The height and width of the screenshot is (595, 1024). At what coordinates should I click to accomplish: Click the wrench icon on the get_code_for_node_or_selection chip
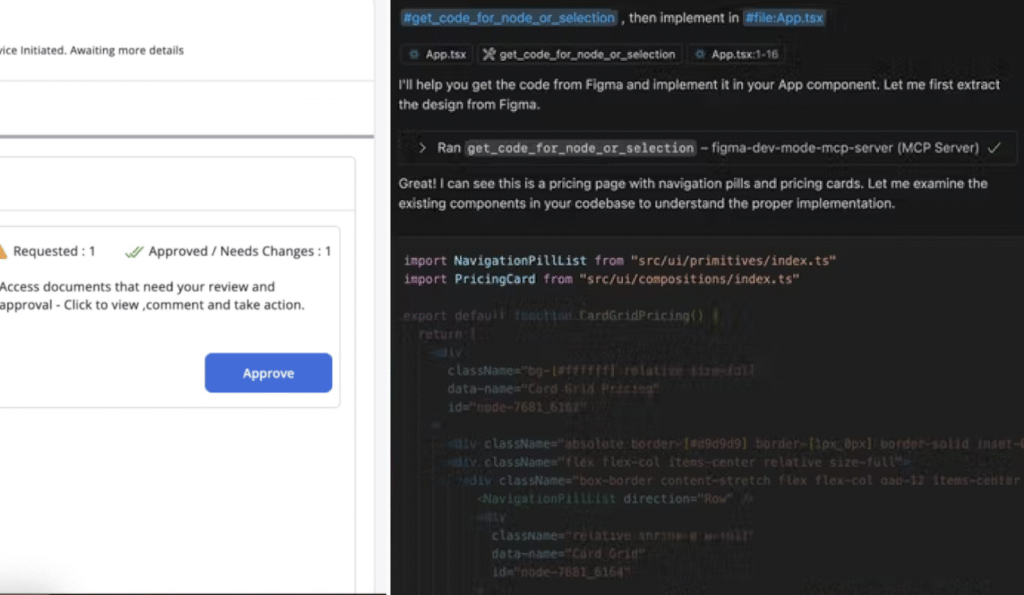point(488,54)
